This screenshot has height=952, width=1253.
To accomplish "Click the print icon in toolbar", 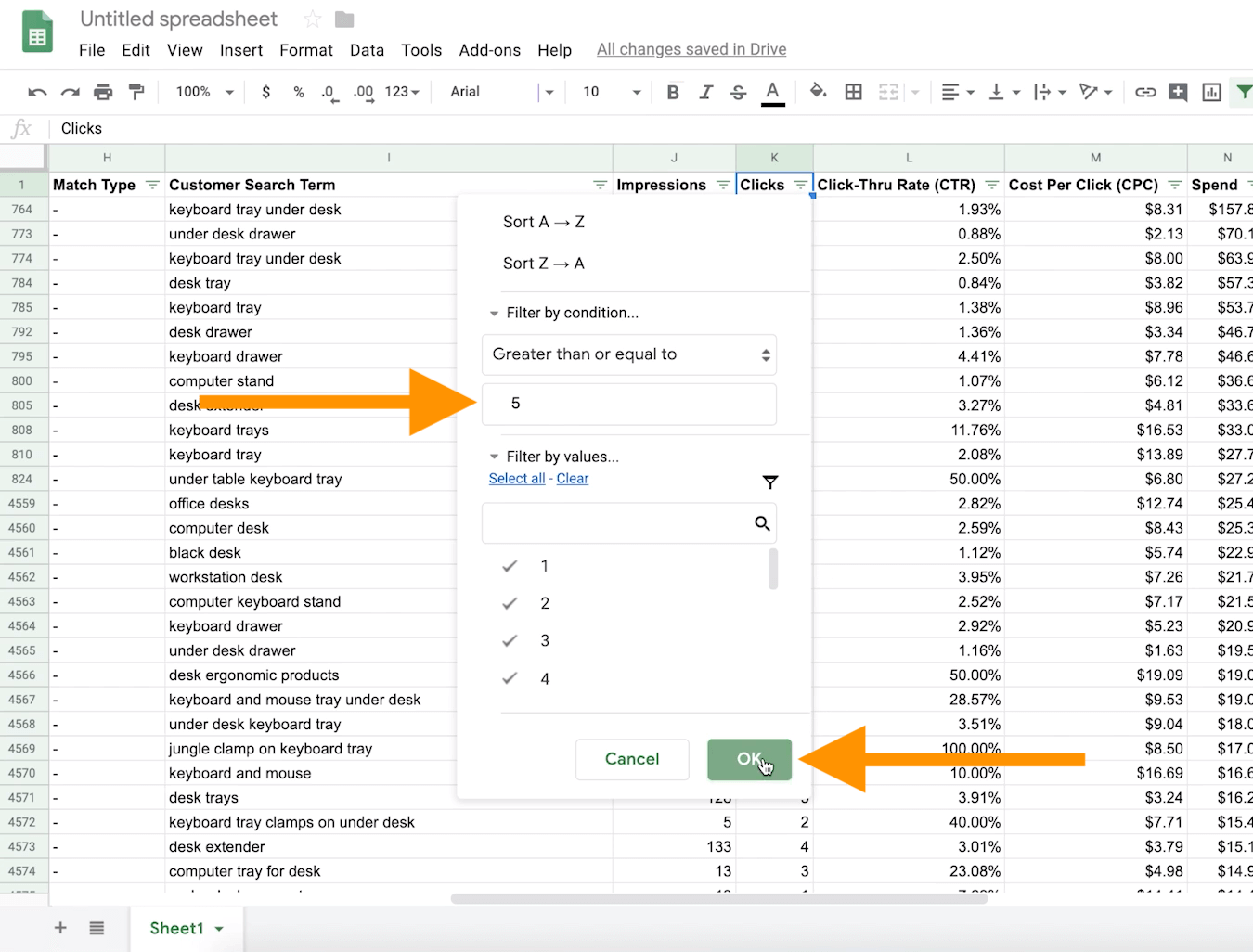I will tap(103, 92).
